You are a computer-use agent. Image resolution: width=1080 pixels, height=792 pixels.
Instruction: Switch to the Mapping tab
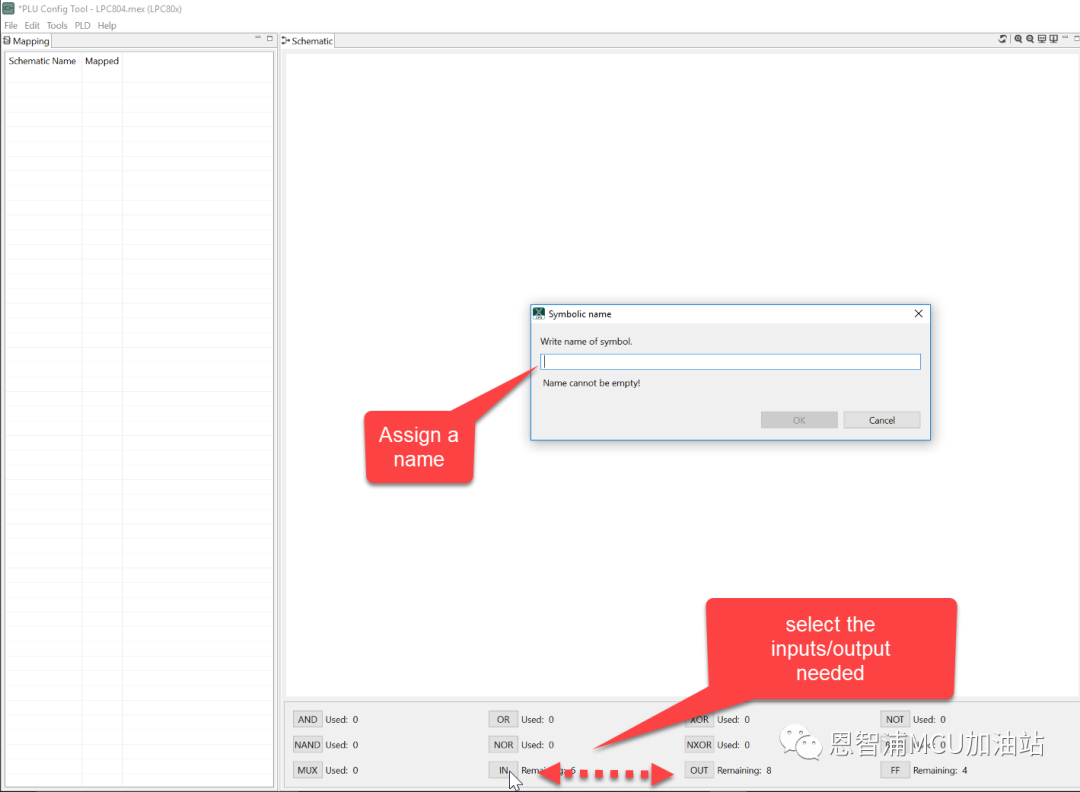(26, 41)
